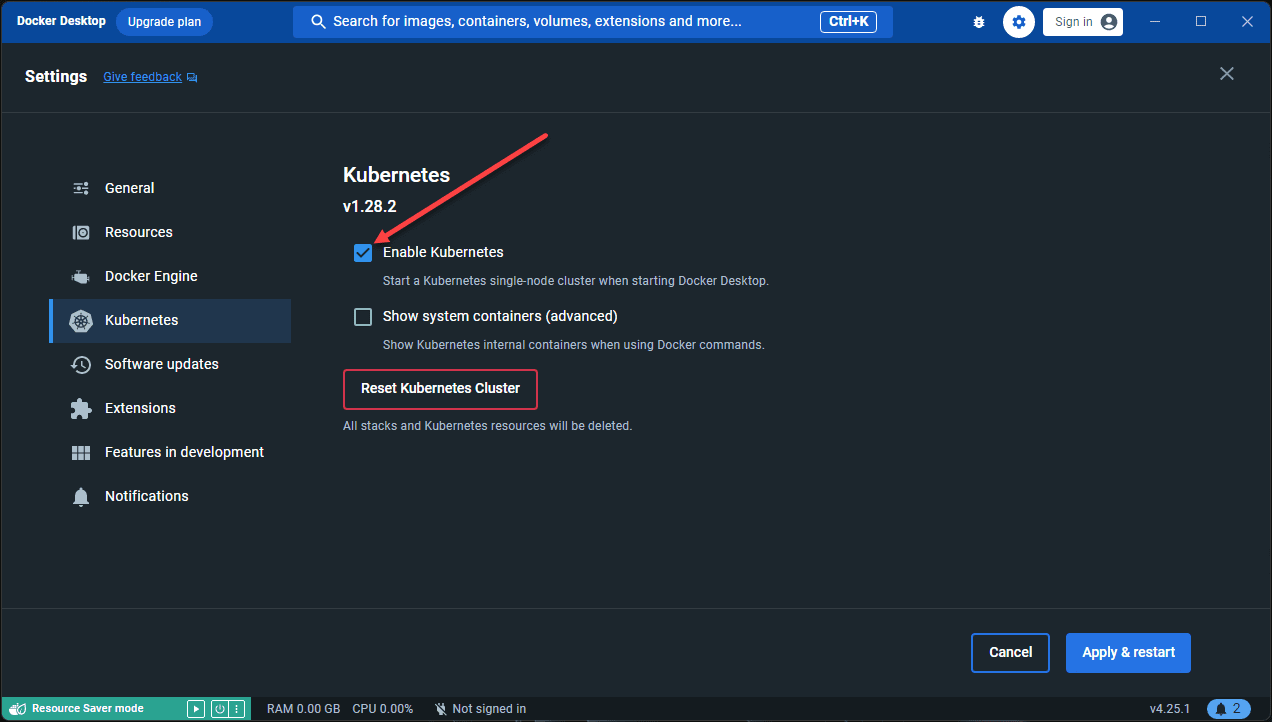Viewport: 1272px width, 722px height.
Task: Click the Resource Saver mode whale icon
Action: 17,709
